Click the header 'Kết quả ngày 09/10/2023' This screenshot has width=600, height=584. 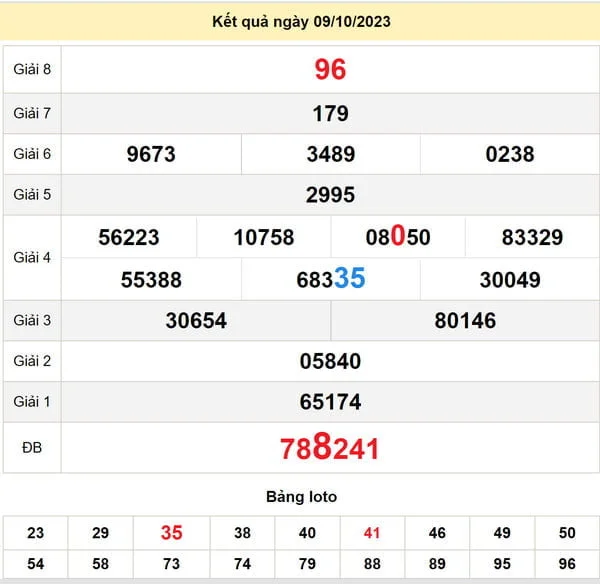click(300, 22)
